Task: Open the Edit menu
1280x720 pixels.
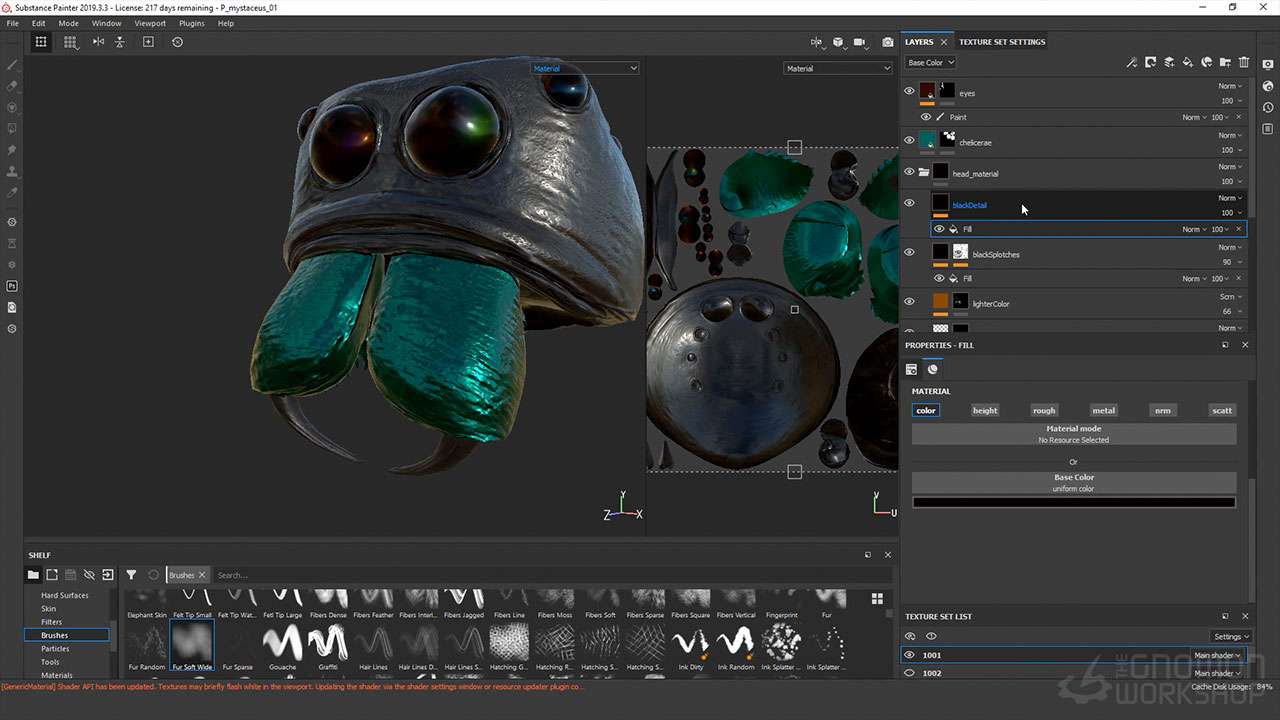Action: (38, 23)
